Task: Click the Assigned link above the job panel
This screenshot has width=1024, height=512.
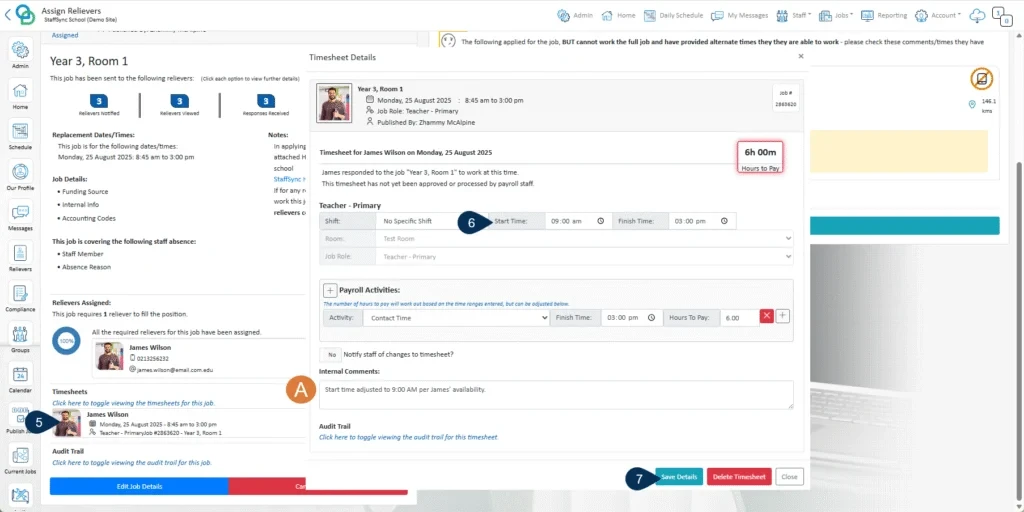Action: 65,35
